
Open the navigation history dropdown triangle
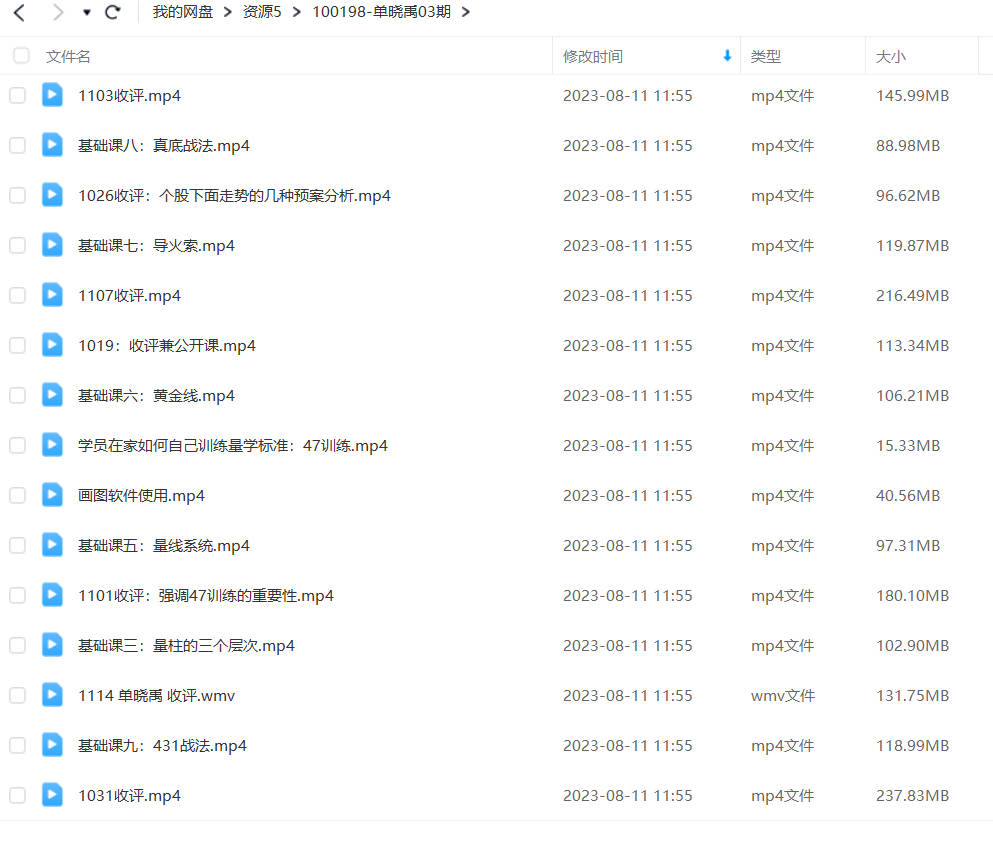coord(87,13)
